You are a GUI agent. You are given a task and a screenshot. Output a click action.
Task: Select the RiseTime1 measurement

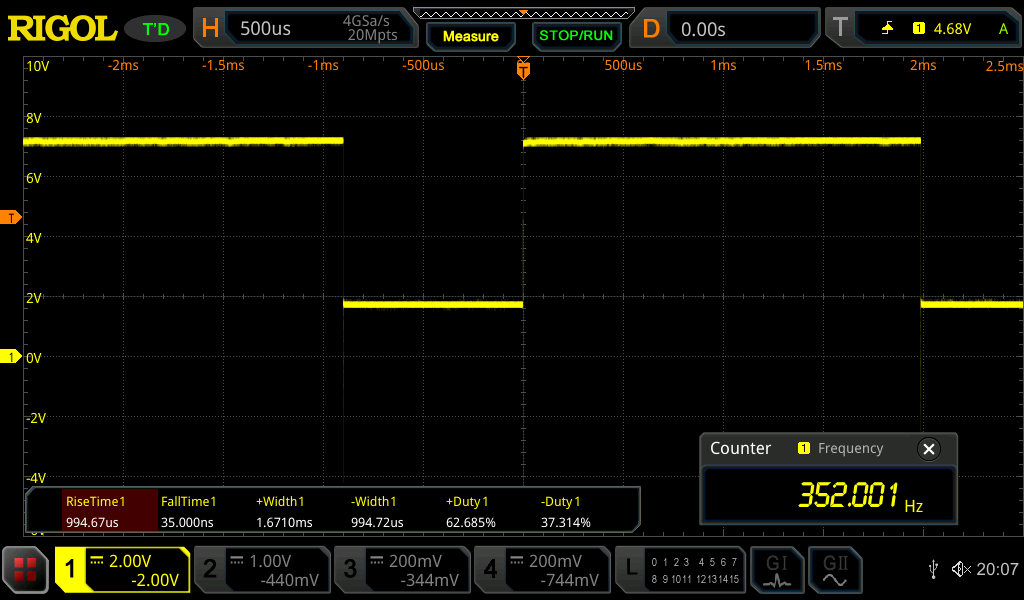pyautogui.click(x=110, y=511)
